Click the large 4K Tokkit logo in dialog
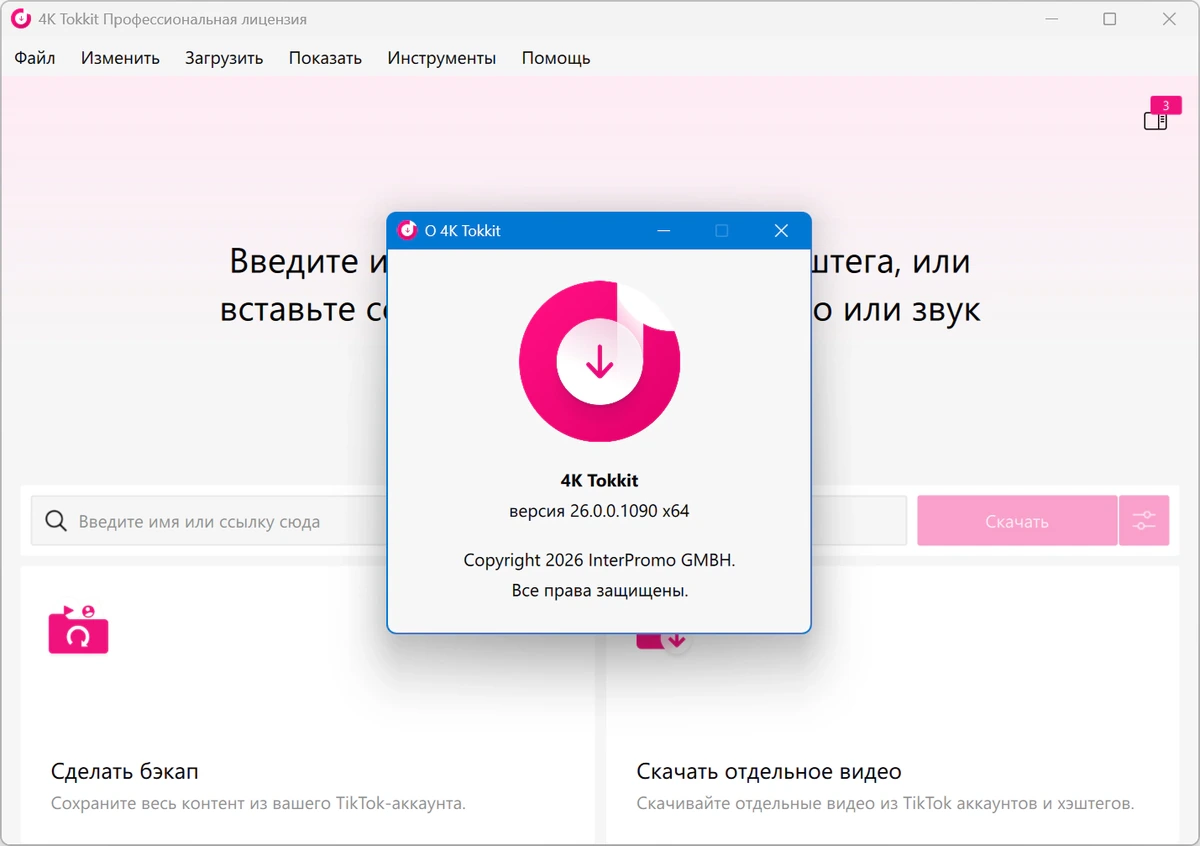The width and height of the screenshot is (1200, 846). [x=599, y=361]
